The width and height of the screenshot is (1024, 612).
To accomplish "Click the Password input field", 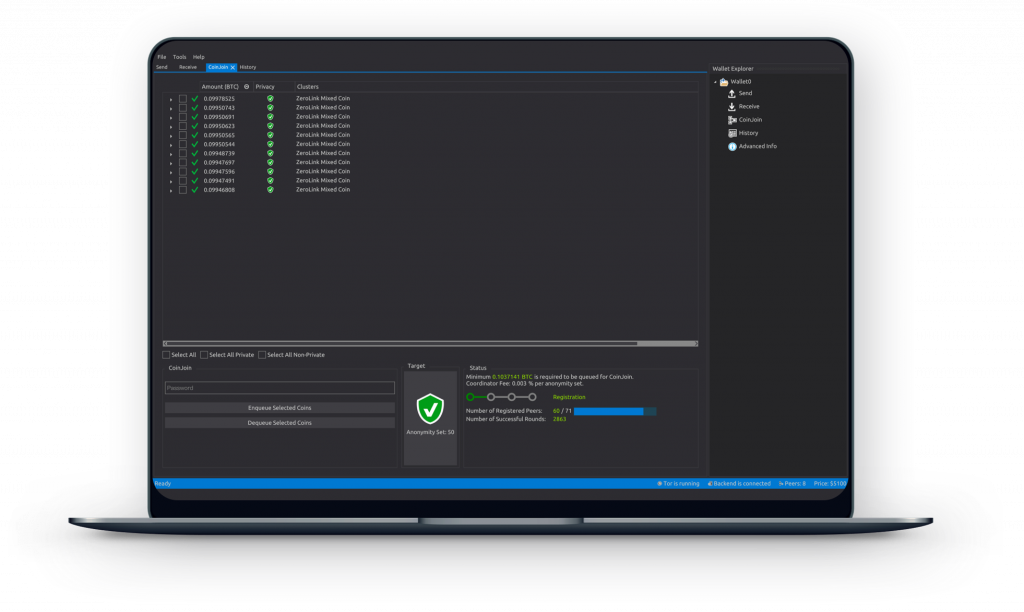I will coord(279,388).
